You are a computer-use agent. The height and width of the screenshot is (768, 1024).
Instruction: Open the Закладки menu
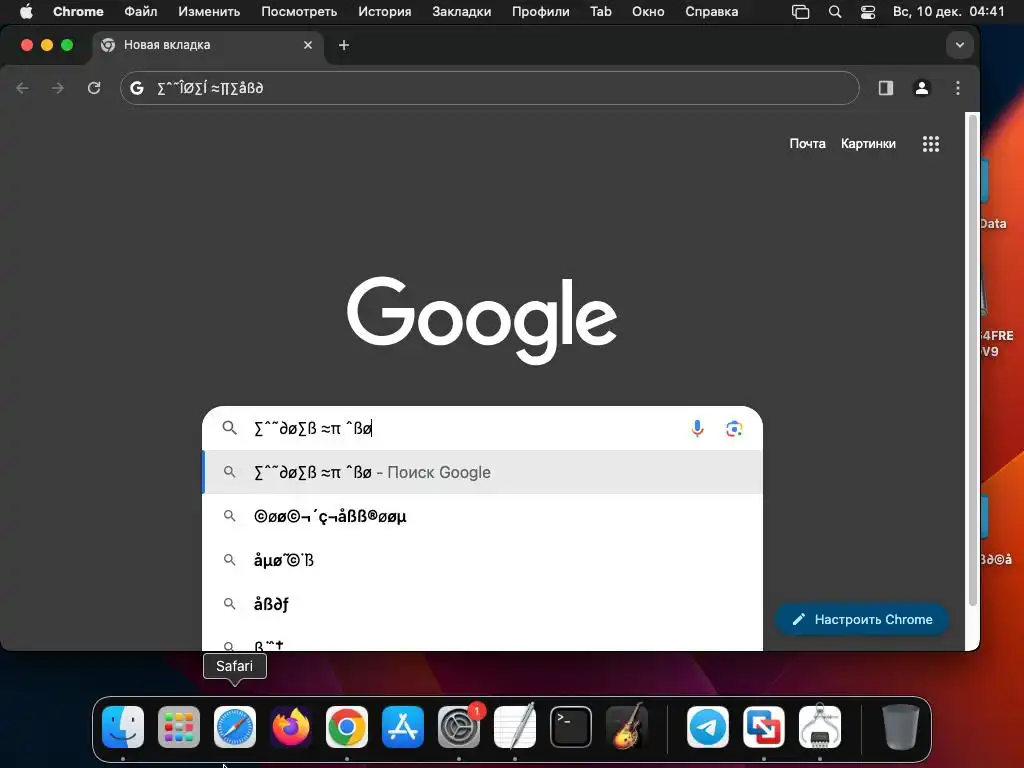(x=462, y=12)
